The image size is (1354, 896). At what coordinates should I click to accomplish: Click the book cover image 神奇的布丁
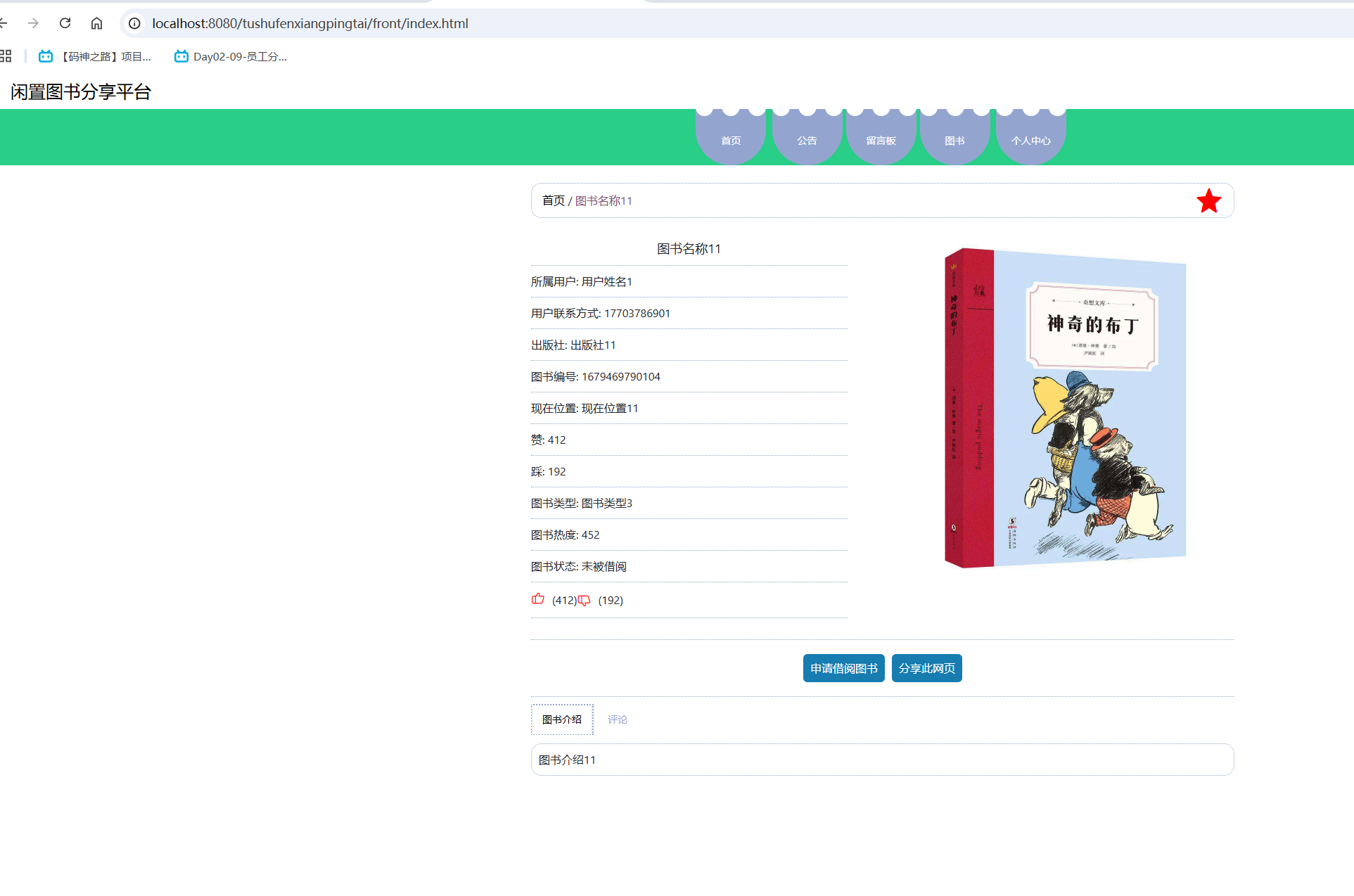(1065, 407)
